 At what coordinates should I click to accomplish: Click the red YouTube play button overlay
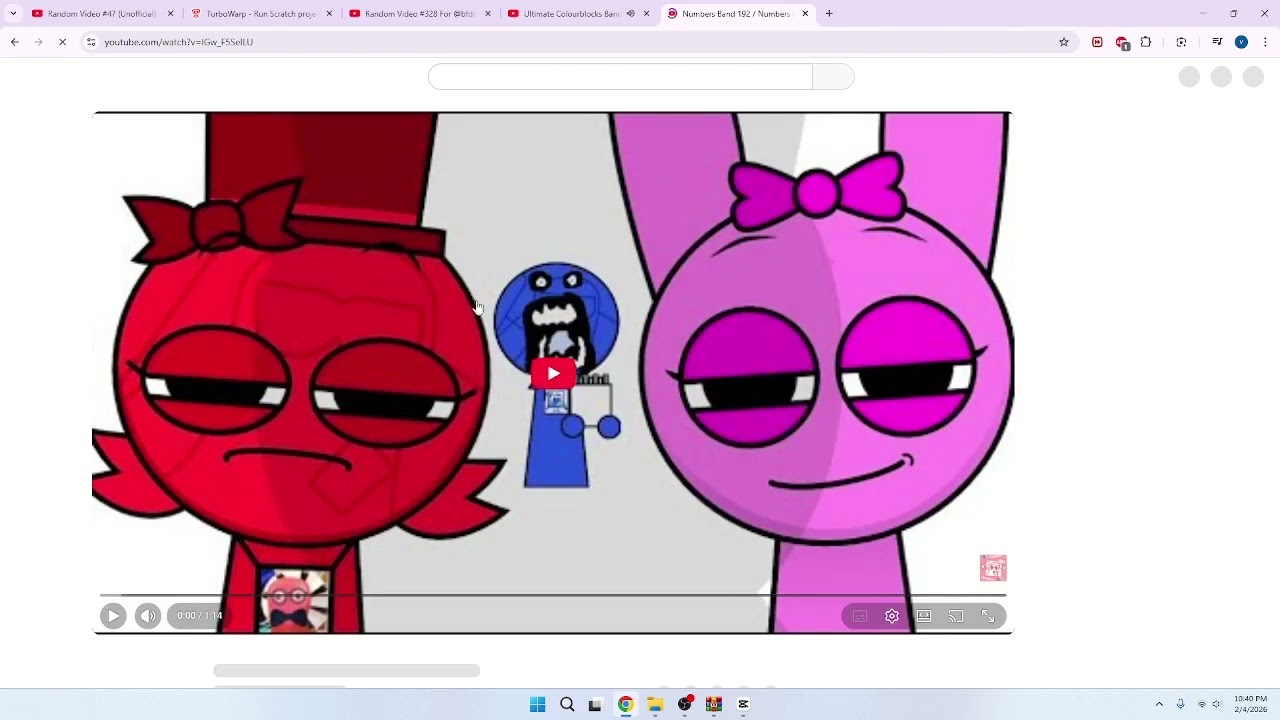(553, 374)
